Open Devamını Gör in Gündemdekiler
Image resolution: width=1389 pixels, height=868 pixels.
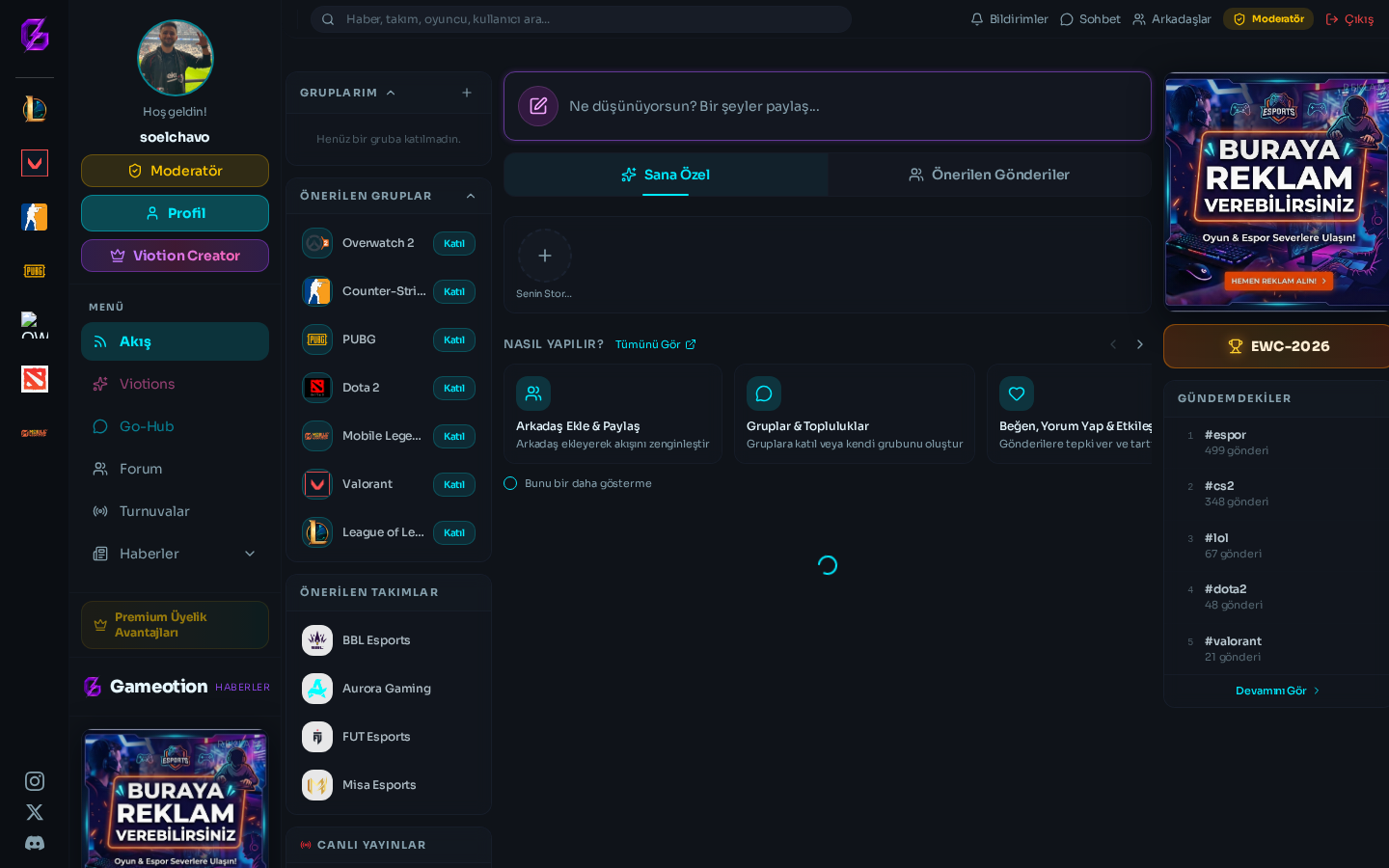[x=1277, y=691]
